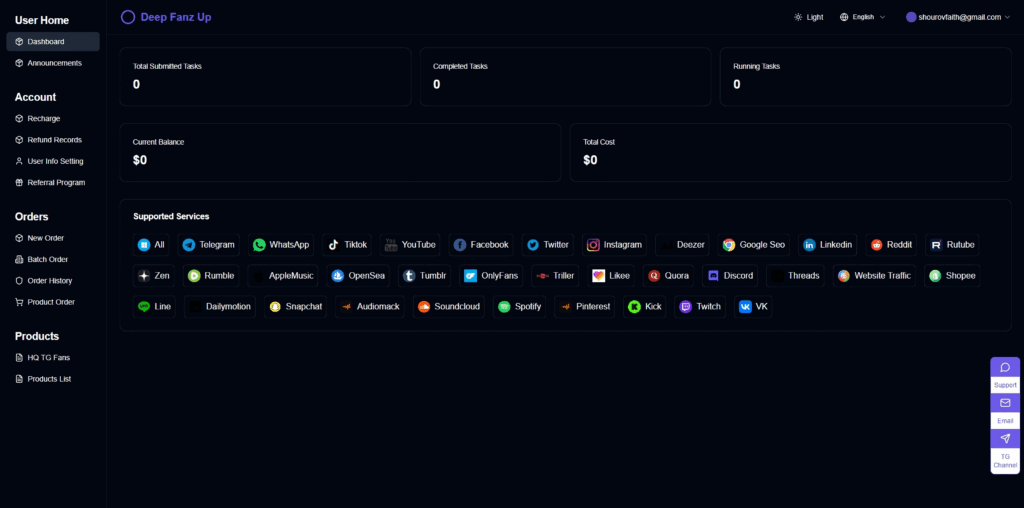Pick the Facebook service
1024x508 pixels.
pyautogui.click(x=481, y=245)
